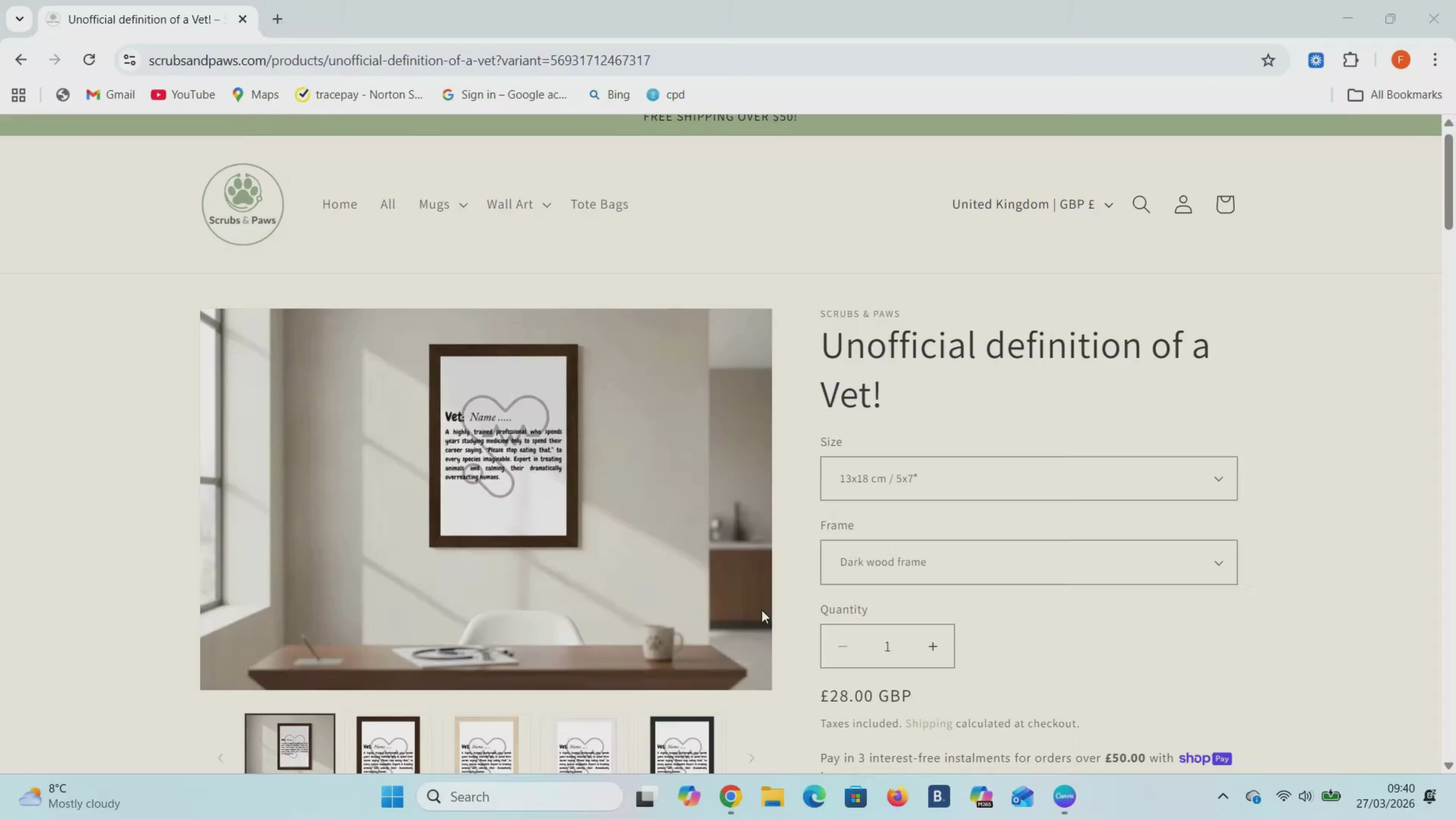The height and width of the screenshot is (819, 1456).
Task: Open the Extensions puzzle icon
Action: [1351, 60]
